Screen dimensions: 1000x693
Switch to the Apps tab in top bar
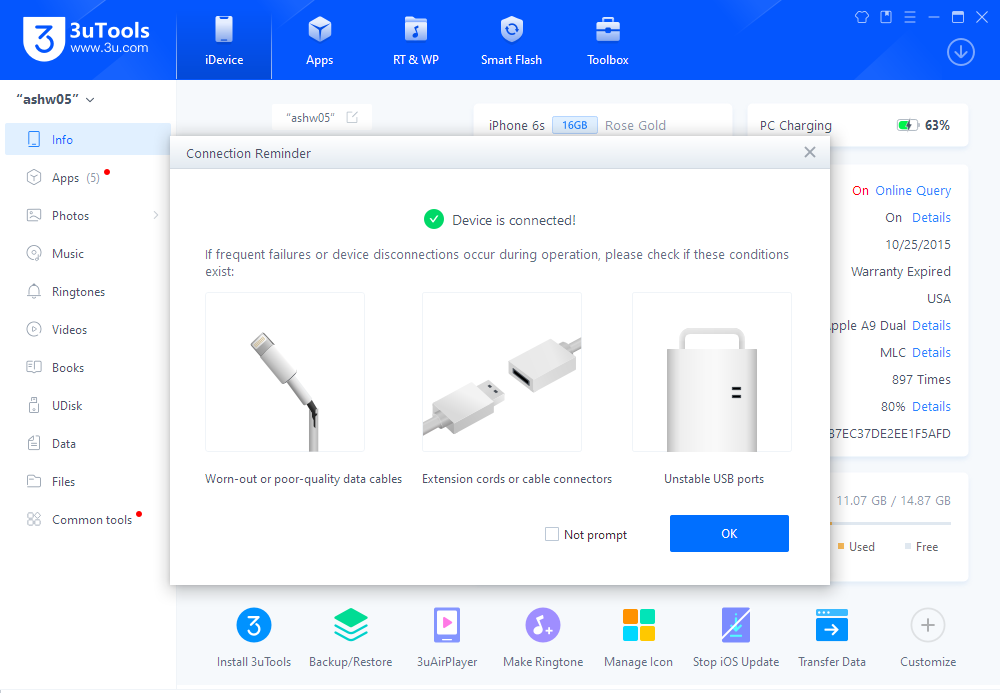coord(320,40)
